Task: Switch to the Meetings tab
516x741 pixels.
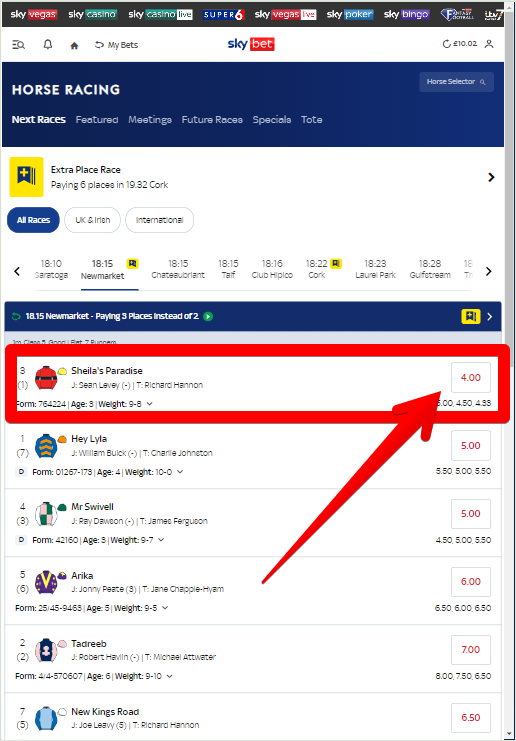Action: coord(150,120)
